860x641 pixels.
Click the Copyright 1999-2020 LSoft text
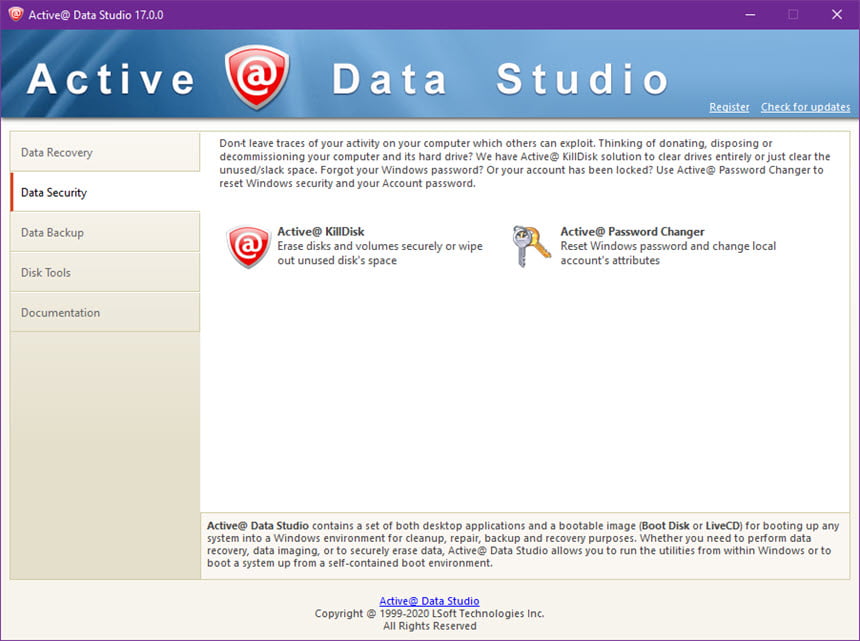pos(429,613)
